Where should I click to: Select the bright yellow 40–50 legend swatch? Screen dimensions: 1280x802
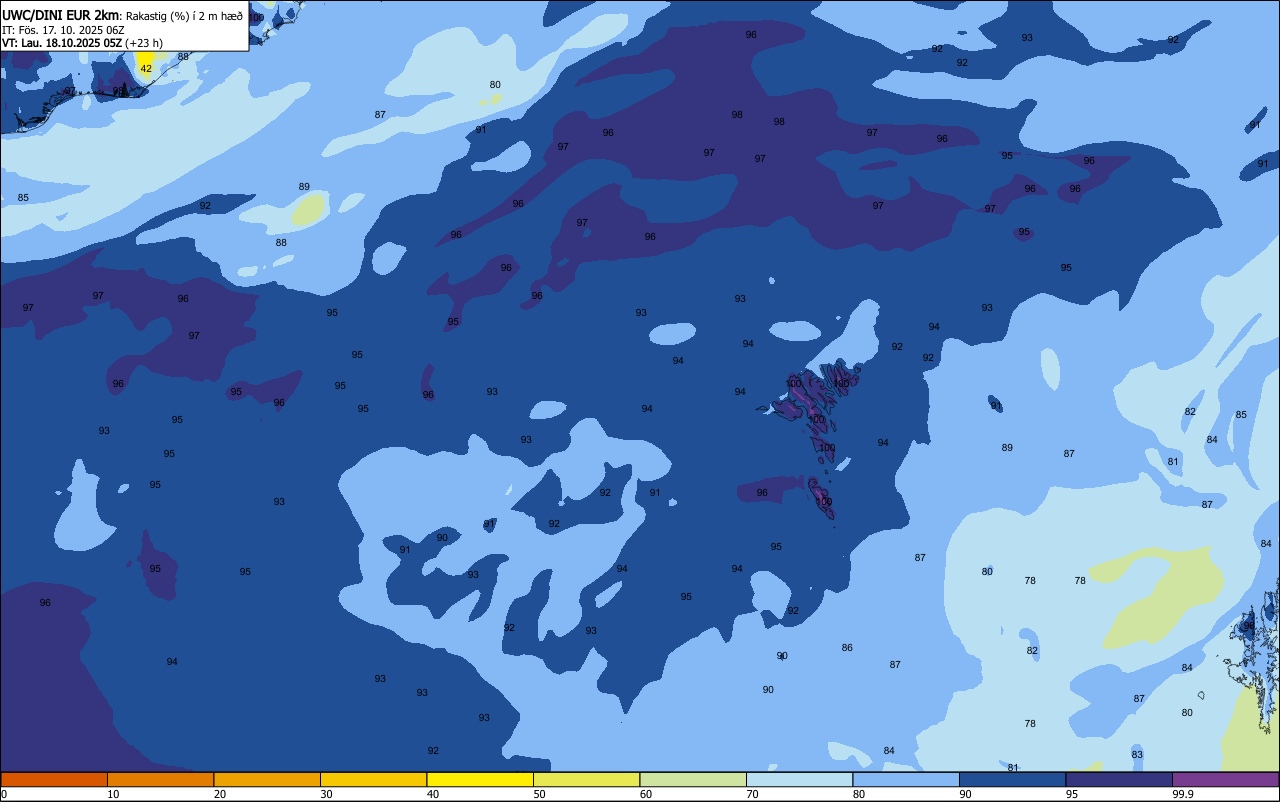point(480,779)
